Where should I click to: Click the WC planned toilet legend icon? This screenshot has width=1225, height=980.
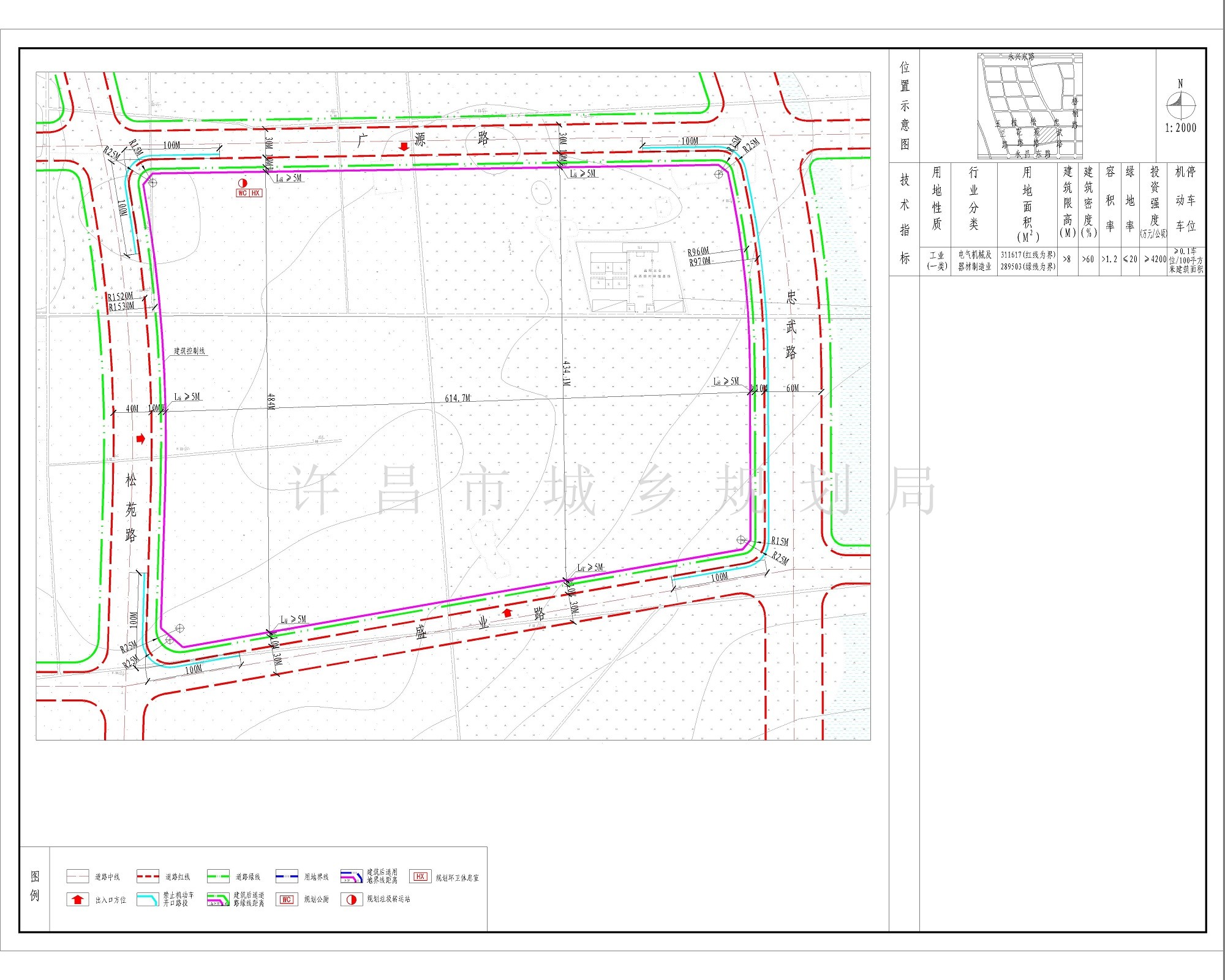click(286, 900)
